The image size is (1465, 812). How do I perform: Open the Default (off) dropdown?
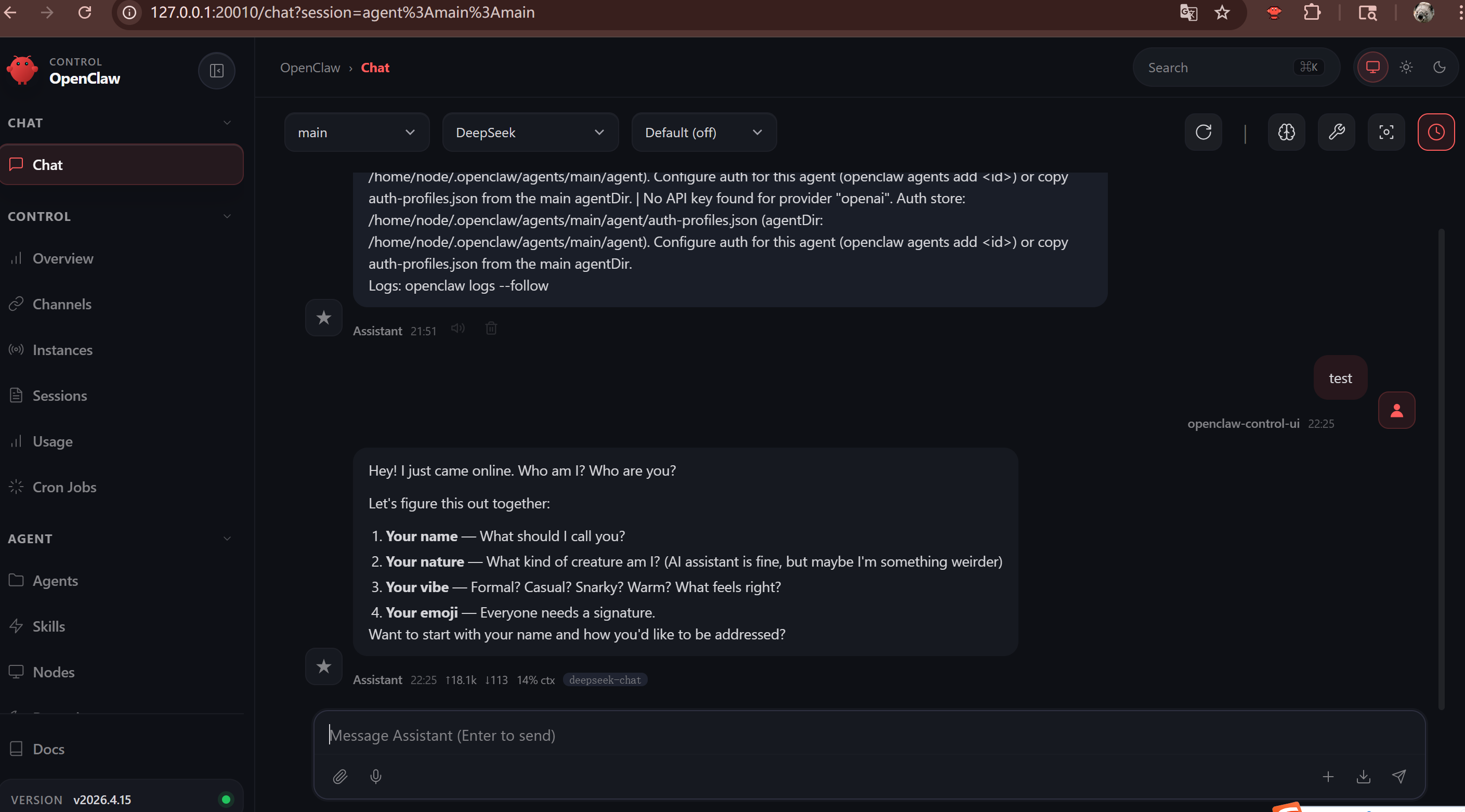click(704, 133)
